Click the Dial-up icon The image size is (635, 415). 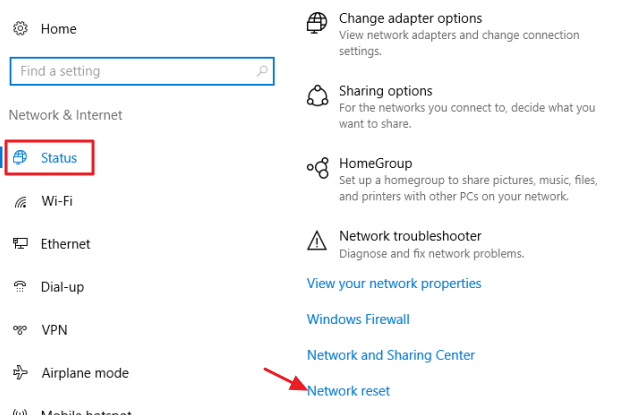click(x=20, y=287)
